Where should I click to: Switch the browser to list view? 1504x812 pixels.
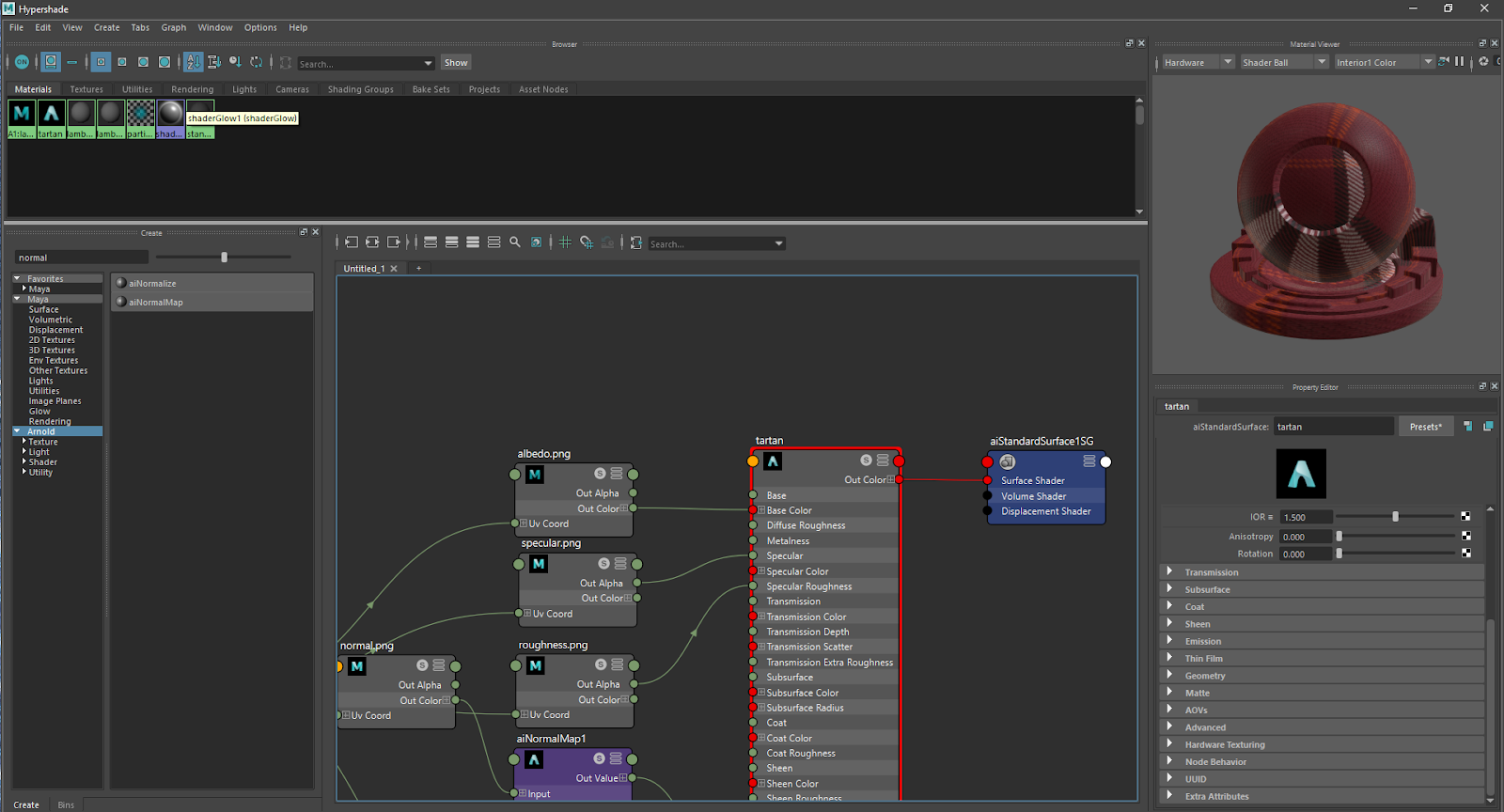point(71,62)
